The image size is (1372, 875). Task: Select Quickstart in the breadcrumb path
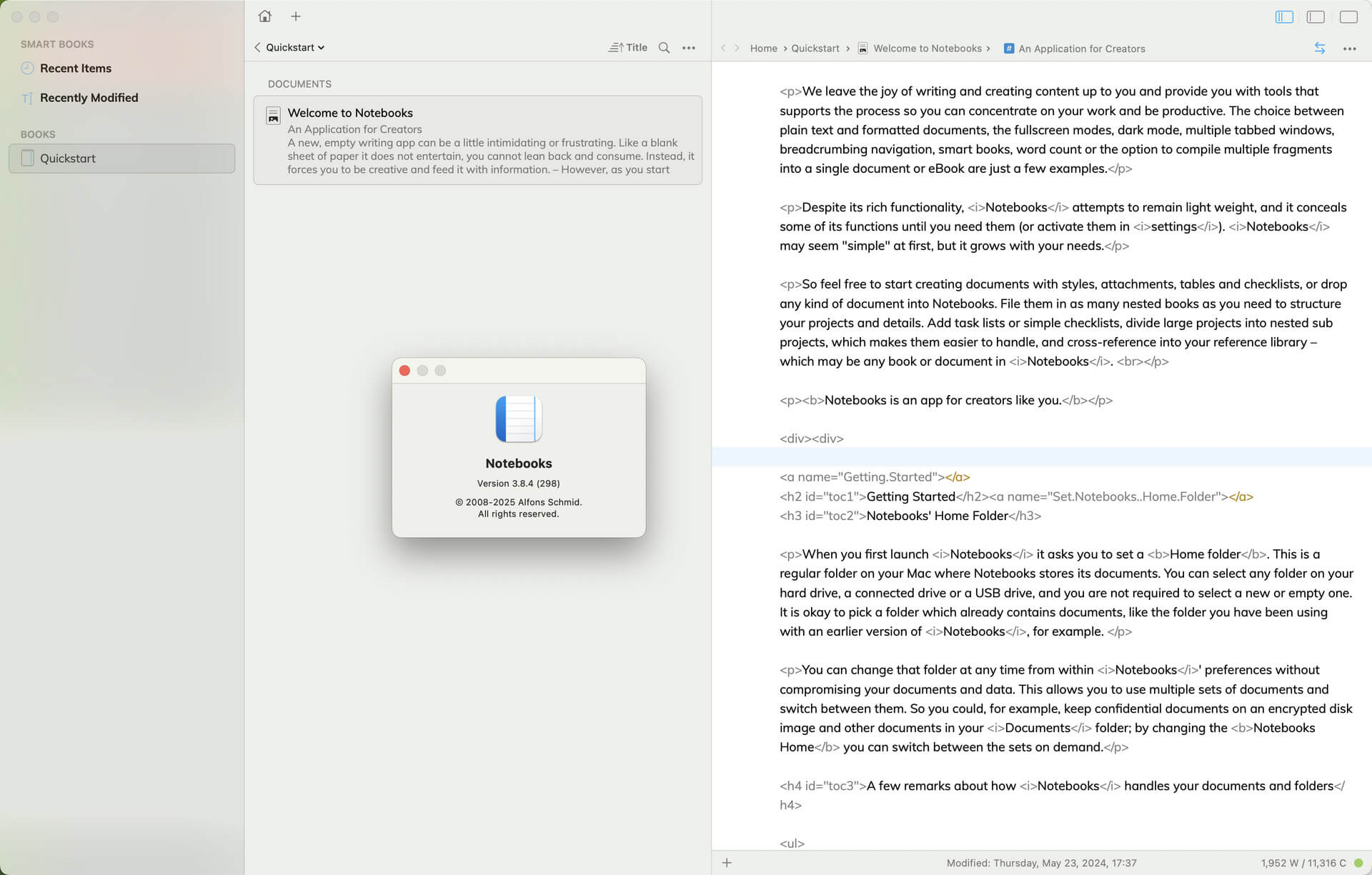(815, 48)
